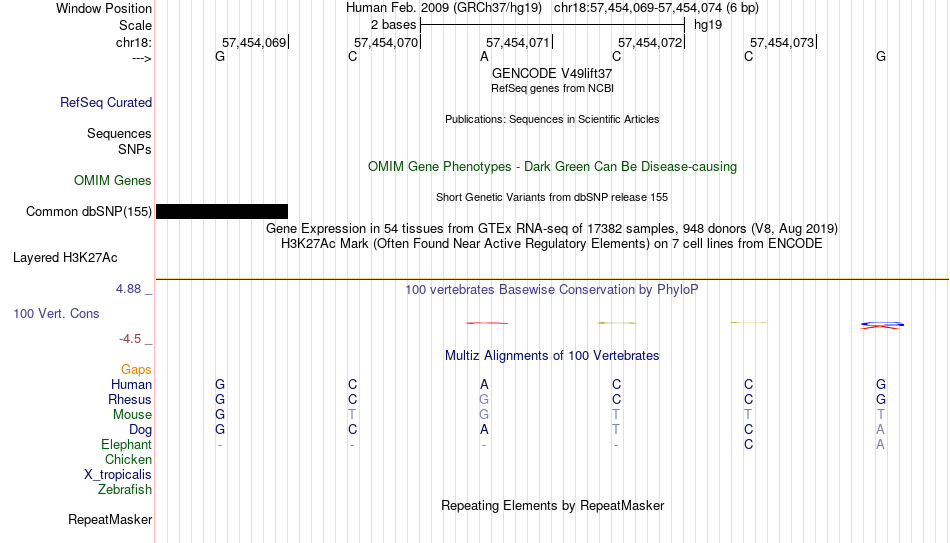Click the H3K27Ac Mark ENCODE track title
The width and height of the screenshot is (950, 543).
click(x=552, y=244)
